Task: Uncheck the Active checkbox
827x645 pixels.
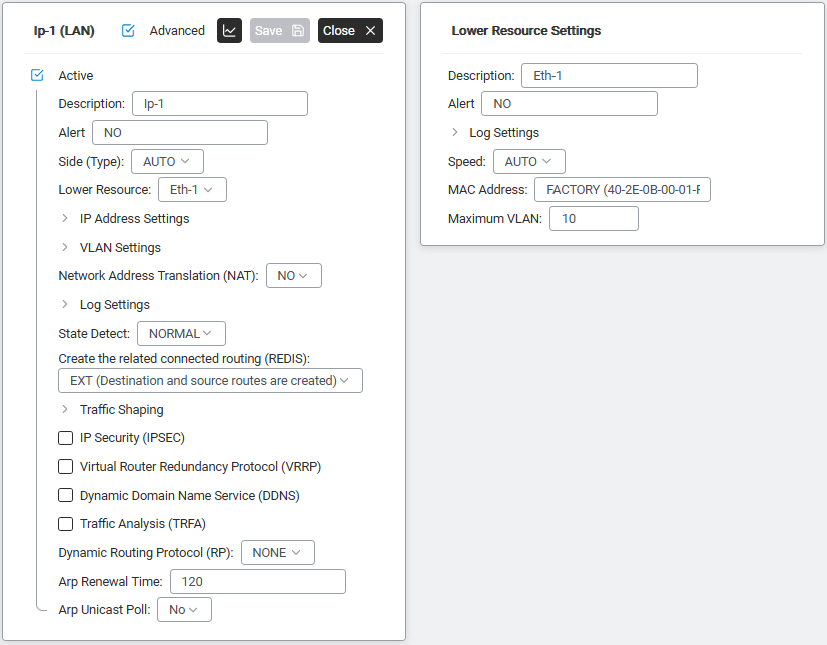Action: coord(38,75)
